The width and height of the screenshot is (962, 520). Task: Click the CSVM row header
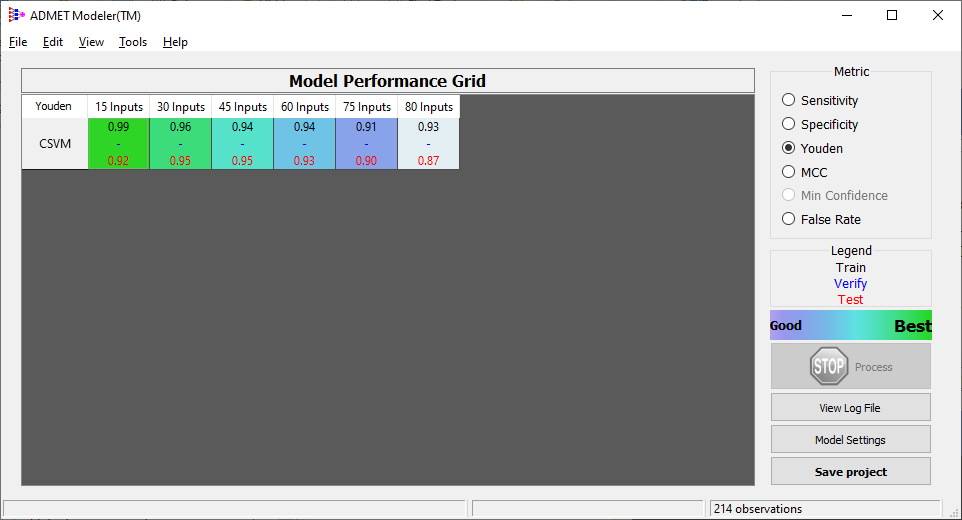point(55,143)
